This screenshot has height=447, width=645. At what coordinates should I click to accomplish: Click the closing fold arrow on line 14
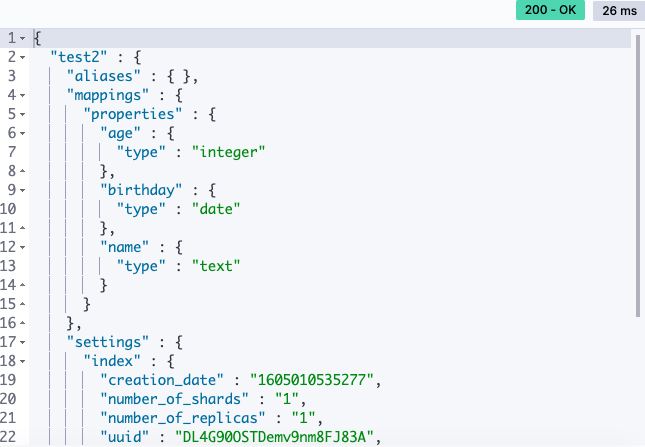click(x=22, y=285)
